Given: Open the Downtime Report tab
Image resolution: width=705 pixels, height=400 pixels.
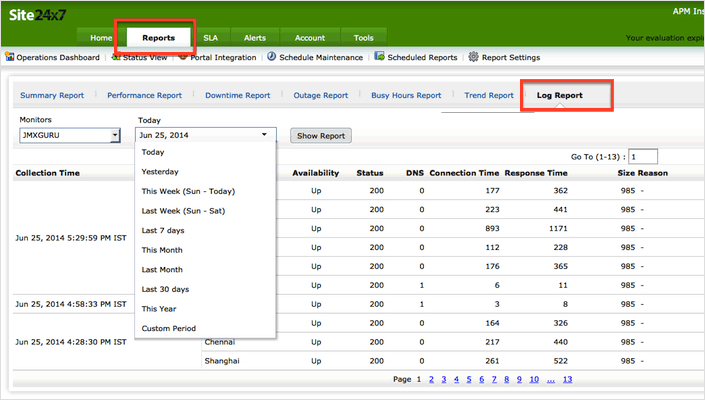Looking at the screenshot, I should 237,96.
